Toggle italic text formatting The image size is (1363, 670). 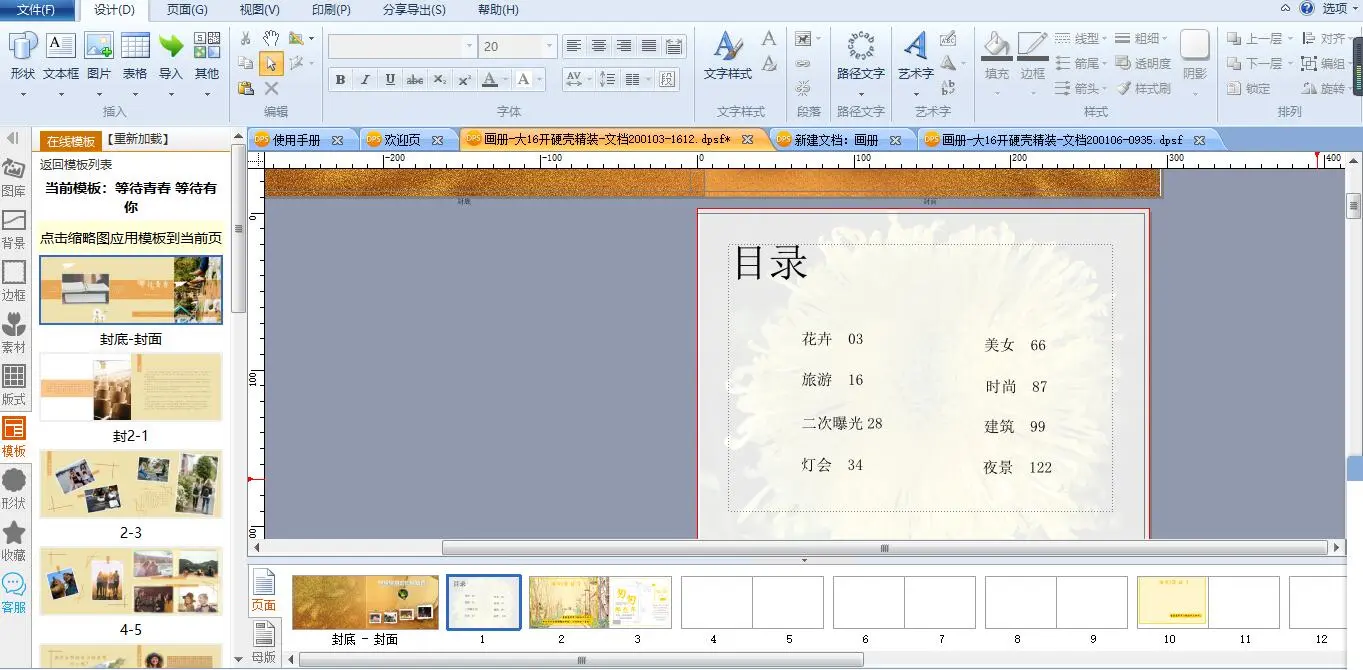click(x=365, y=80)
